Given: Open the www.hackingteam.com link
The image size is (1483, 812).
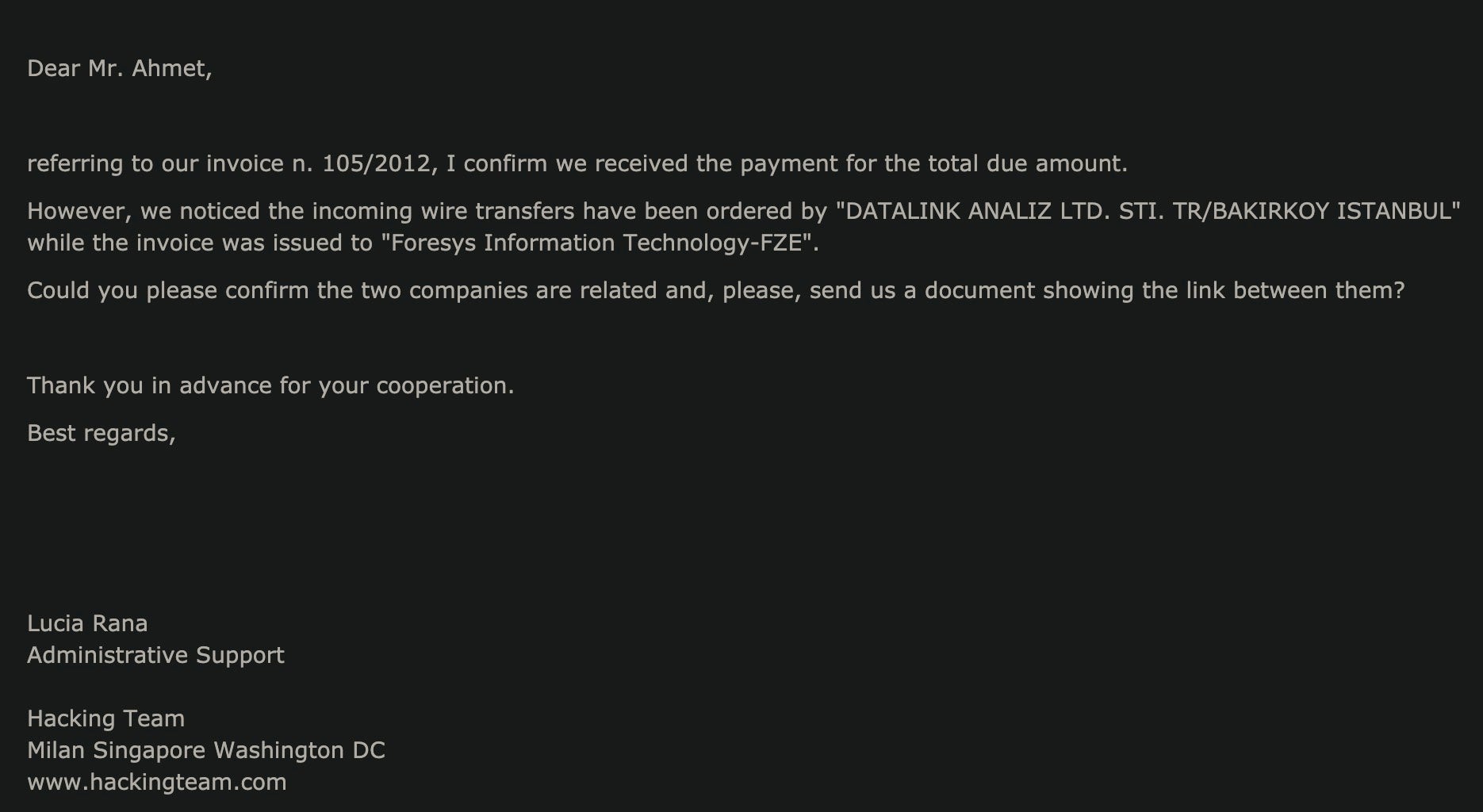Looking at the screenshot, I should tap(157, 782).
